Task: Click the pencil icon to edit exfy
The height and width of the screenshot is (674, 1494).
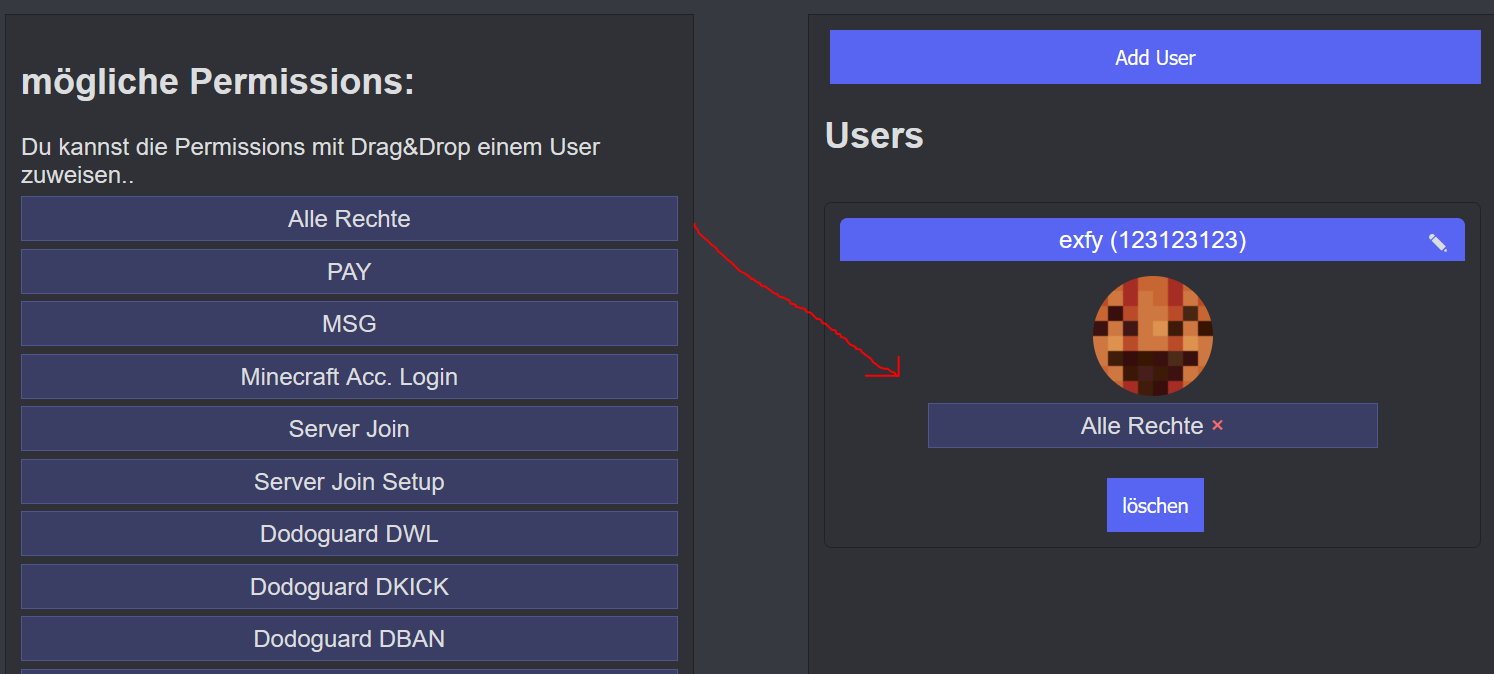Action: (1438, 240)
